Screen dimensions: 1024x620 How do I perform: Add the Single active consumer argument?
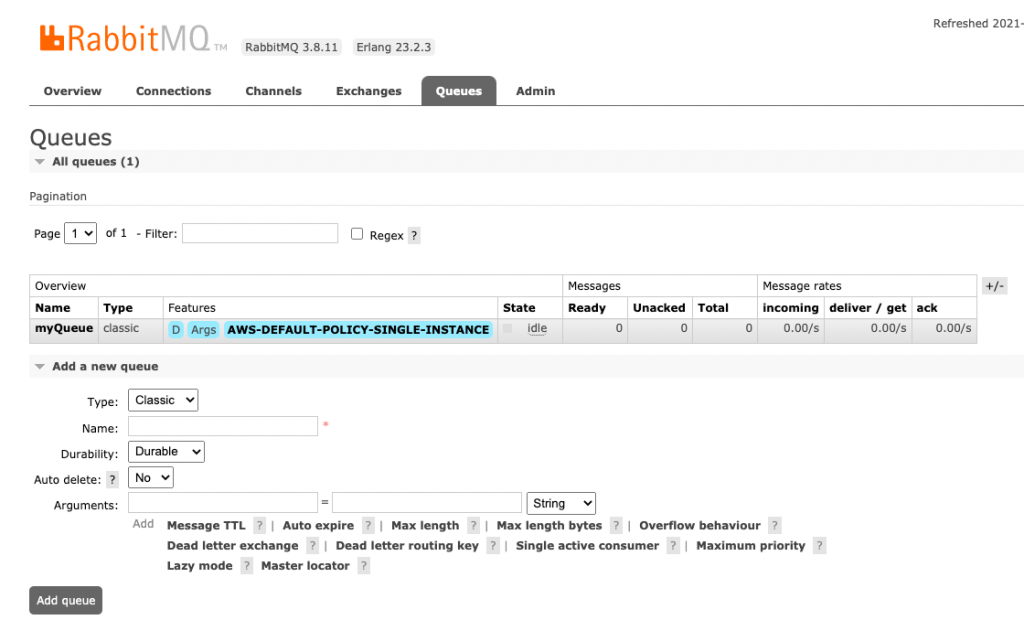(x=588, y=546)
